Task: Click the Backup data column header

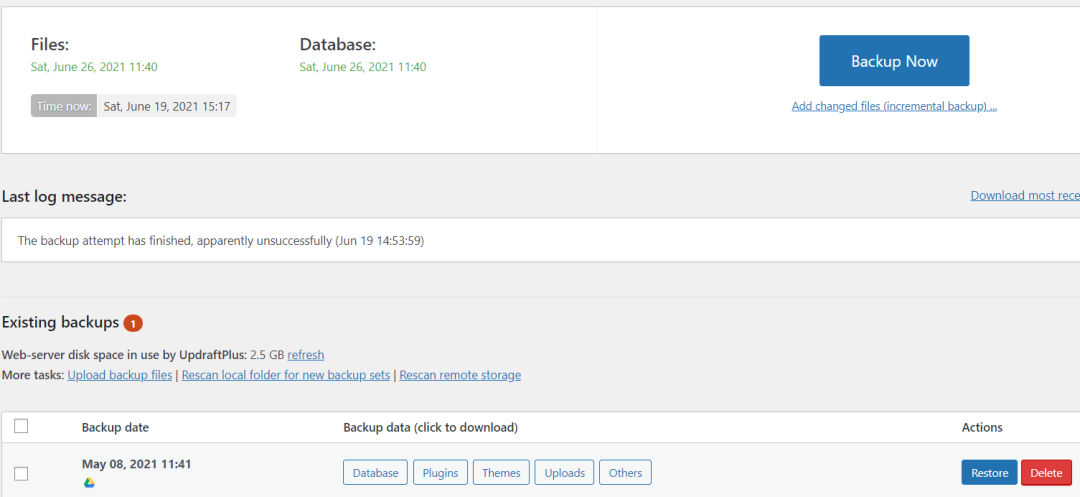Action: pyautogui.click(x=430, y=427)
